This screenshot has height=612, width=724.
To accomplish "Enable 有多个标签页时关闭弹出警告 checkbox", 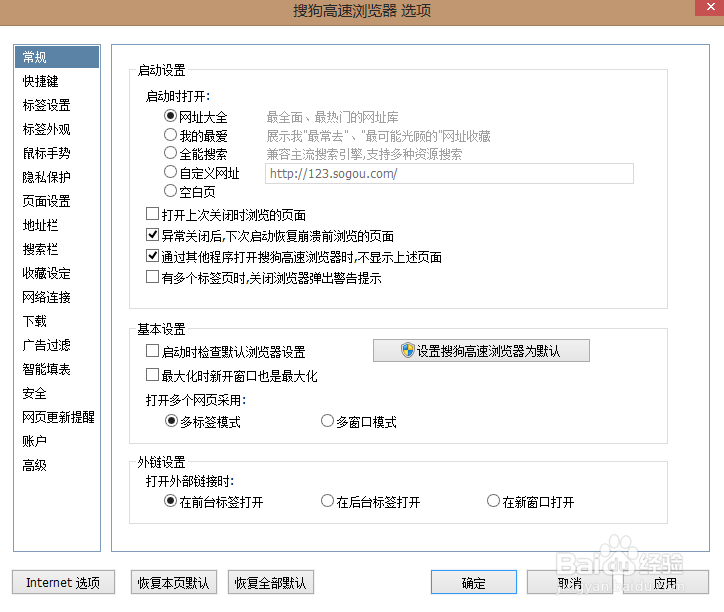I will (x=152, y=277).
